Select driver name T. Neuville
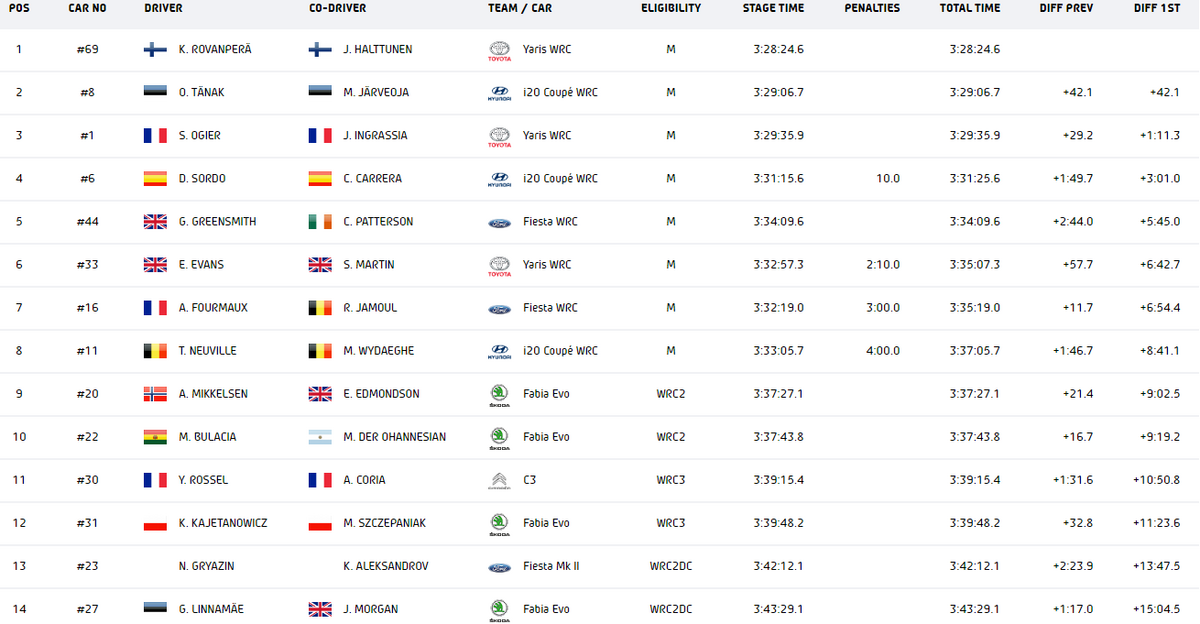The width and height of the screenshot is (1200, 624). click(x=206, y=351)
